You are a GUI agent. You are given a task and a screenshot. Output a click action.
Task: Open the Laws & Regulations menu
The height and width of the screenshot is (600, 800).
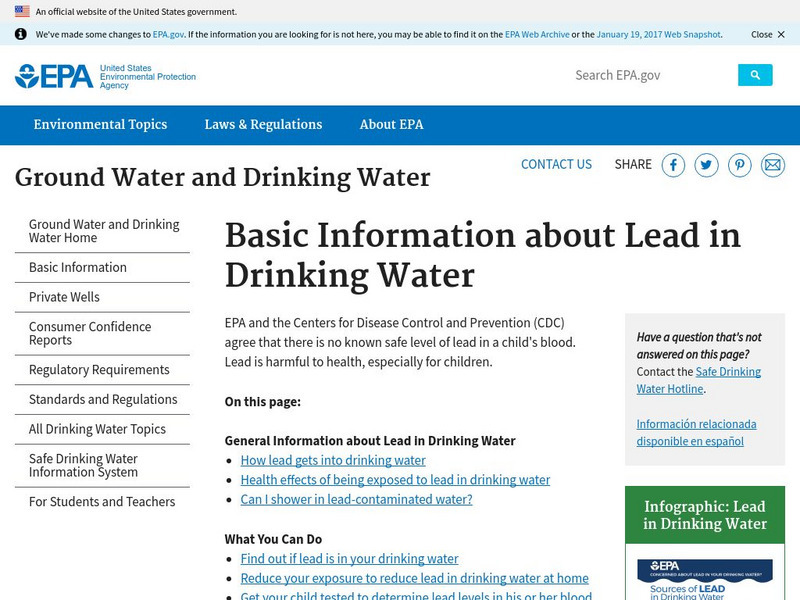(261, 124)
